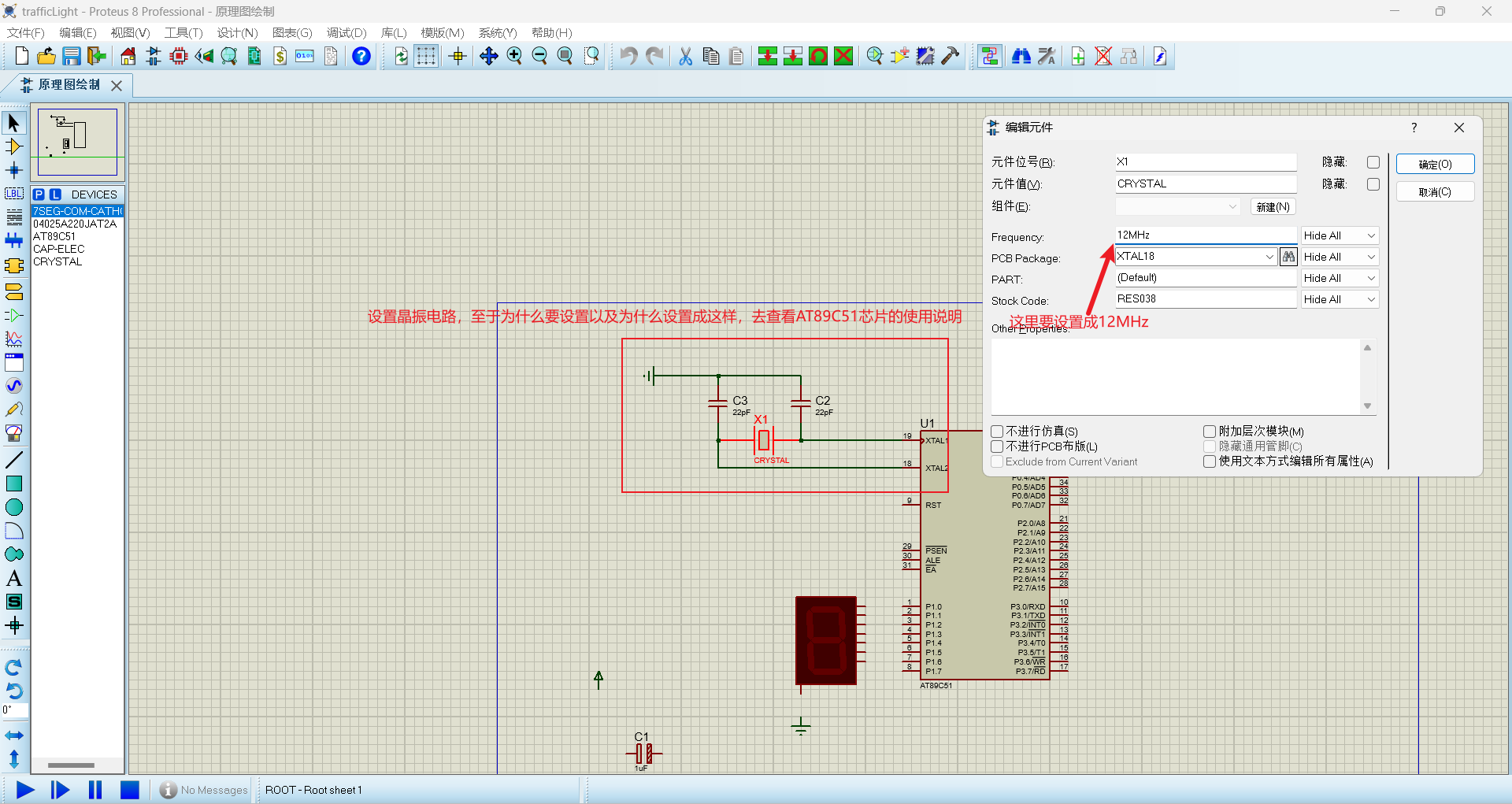Select the 2D box graphics tool
This screenshot has width=1512, height=804.
(13, 484)
